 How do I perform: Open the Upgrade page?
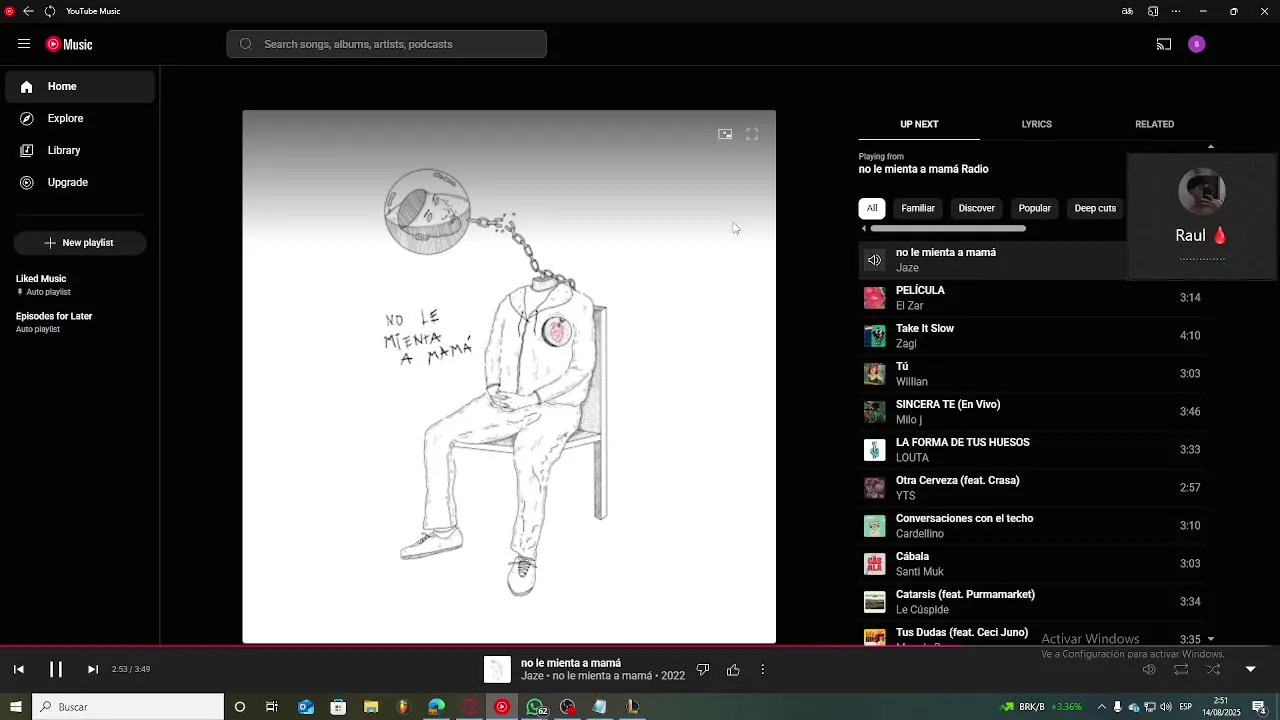(80, 182)
